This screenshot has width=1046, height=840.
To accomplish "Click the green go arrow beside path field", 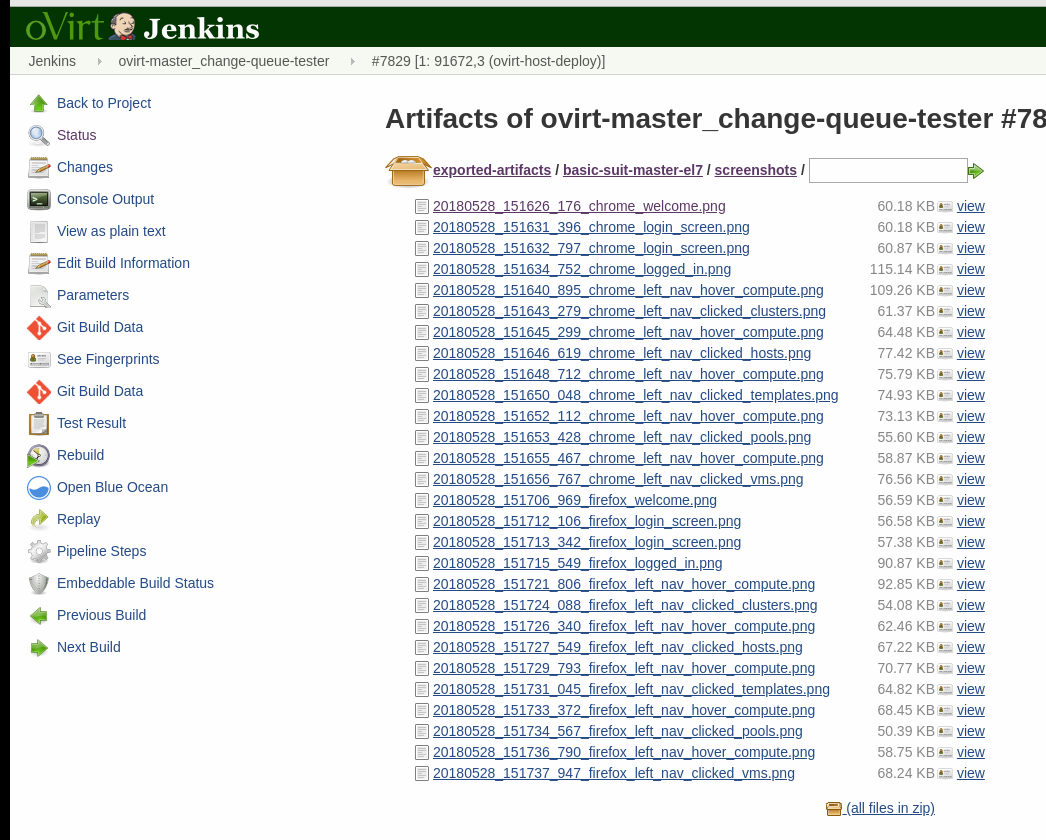I will [x=976, y=171].
